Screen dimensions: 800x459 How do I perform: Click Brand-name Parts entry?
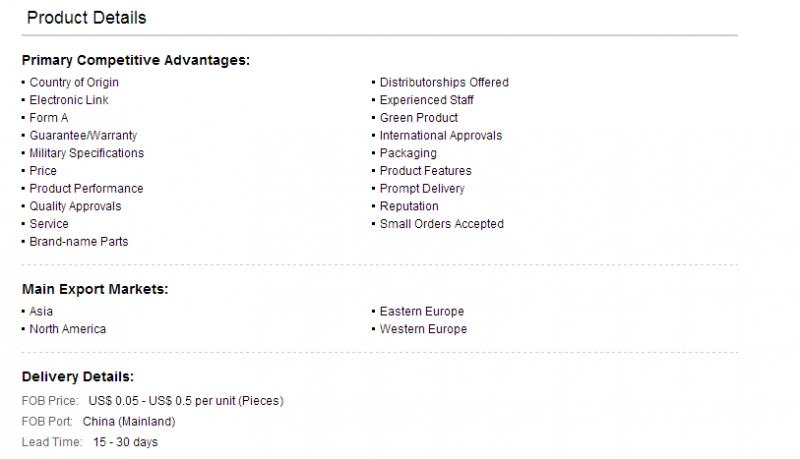point(79,242)
